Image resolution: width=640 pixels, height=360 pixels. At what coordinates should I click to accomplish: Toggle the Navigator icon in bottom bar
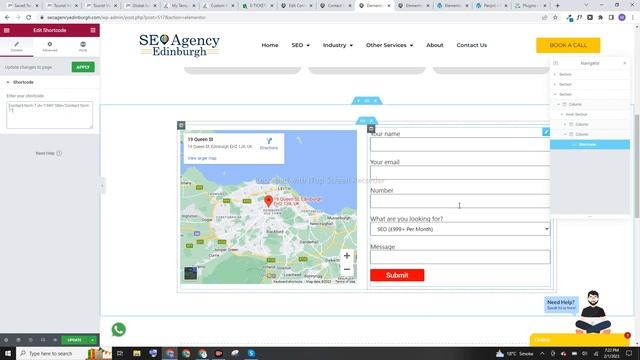coord(18,340)
